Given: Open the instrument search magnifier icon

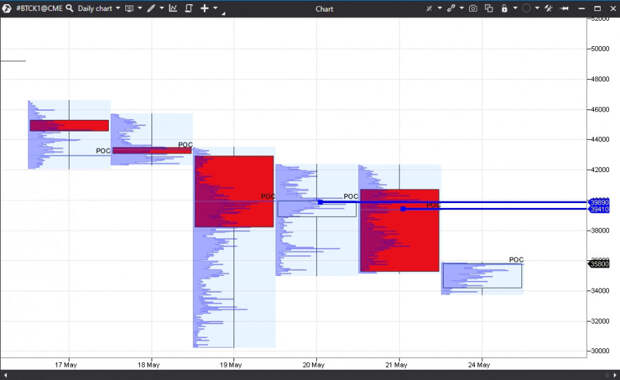Looking at the screenshot, I should pos(70,8).
